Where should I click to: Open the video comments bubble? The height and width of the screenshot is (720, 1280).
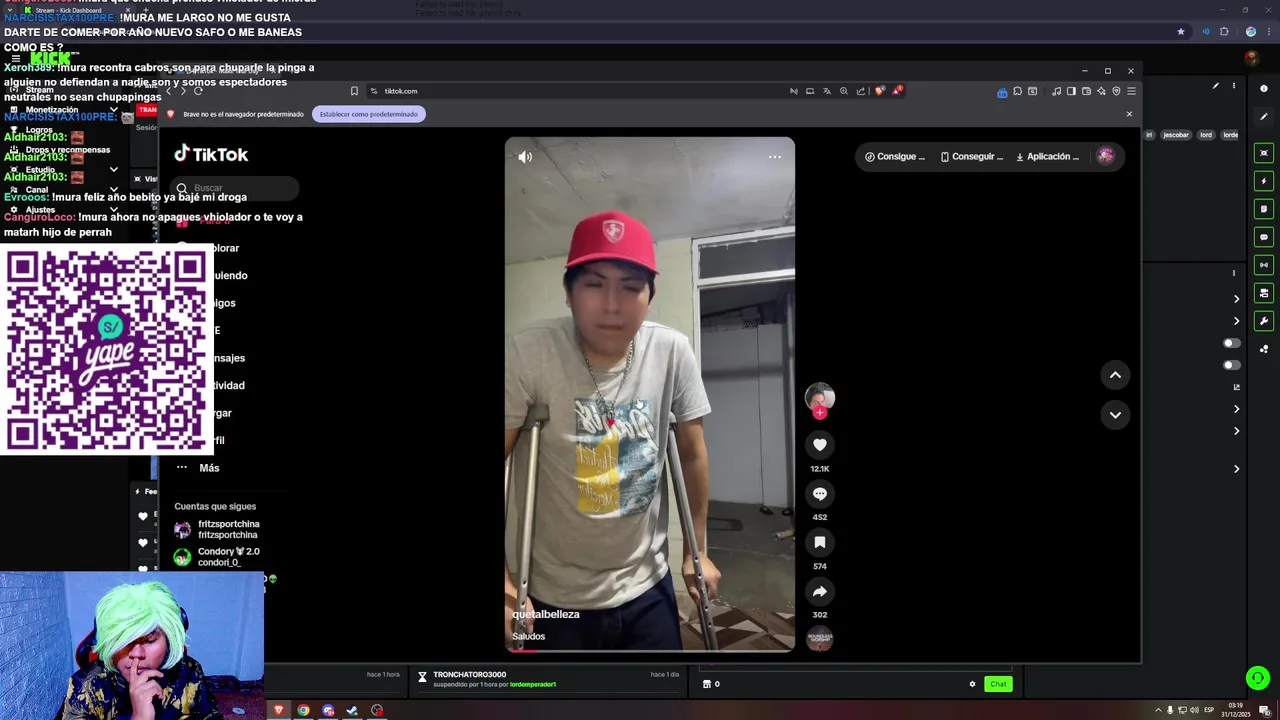coord(819,493)
